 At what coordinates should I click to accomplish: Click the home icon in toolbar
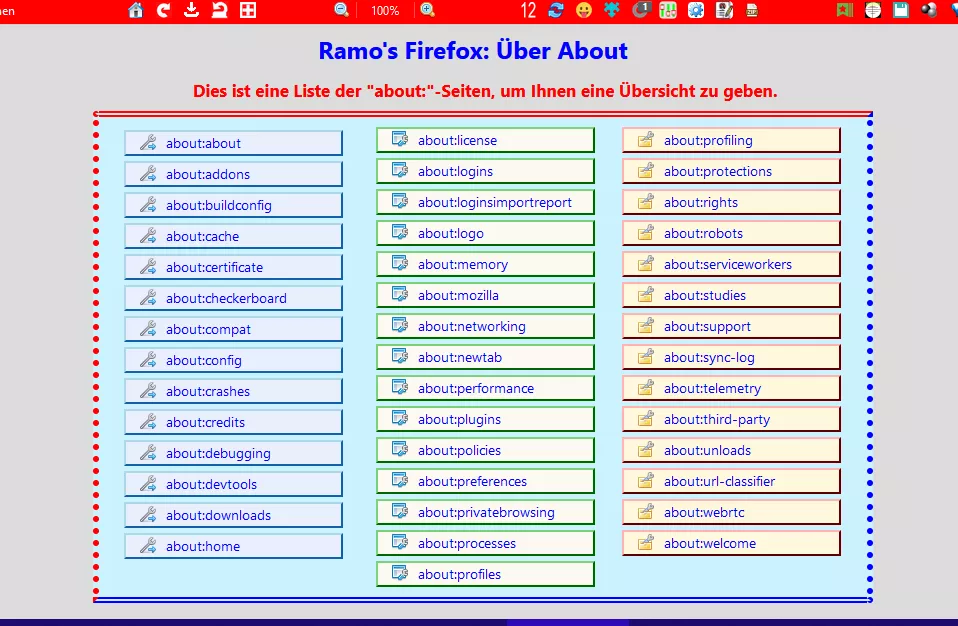[136, 10]
